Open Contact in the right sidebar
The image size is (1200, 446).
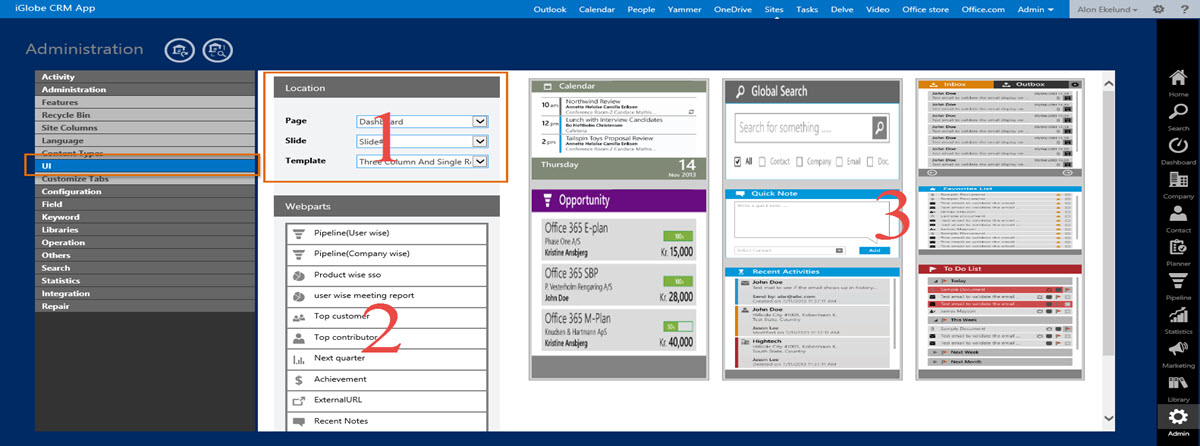pyautogui.click(x=1178, y=220)
